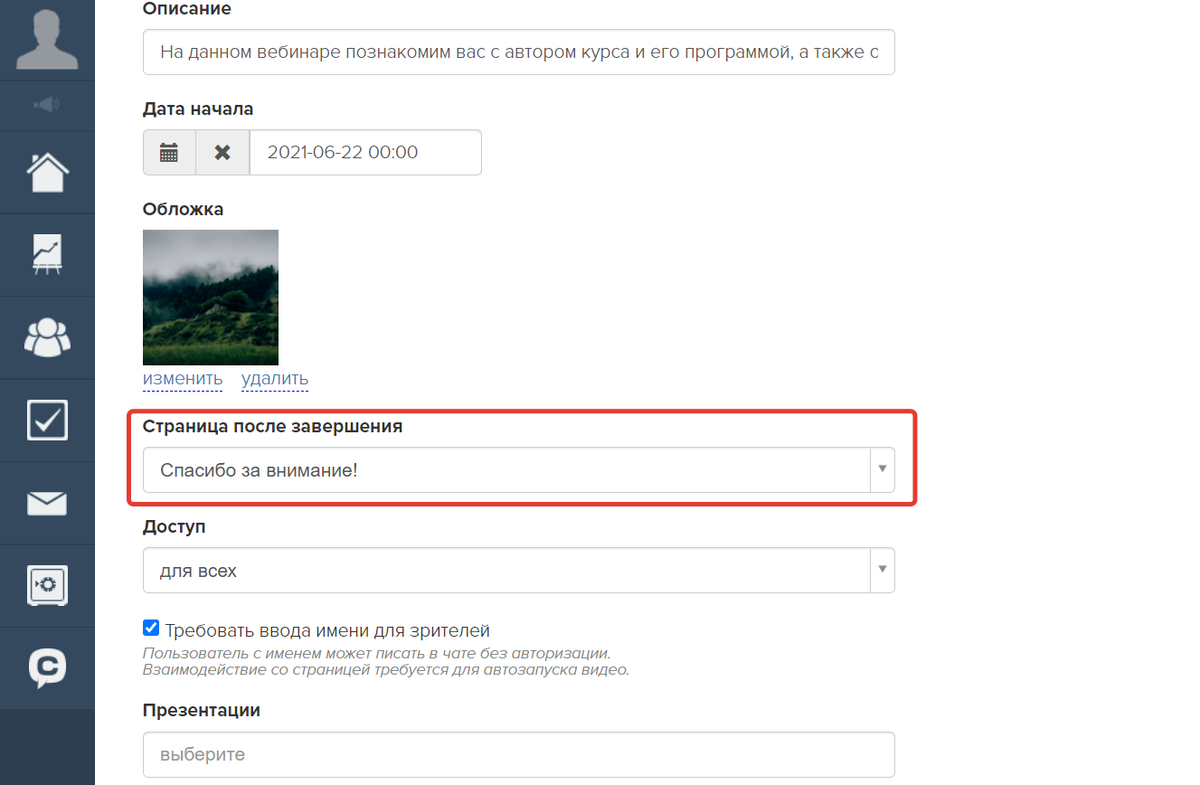Click the 'Обложка' label

[183, 209]
